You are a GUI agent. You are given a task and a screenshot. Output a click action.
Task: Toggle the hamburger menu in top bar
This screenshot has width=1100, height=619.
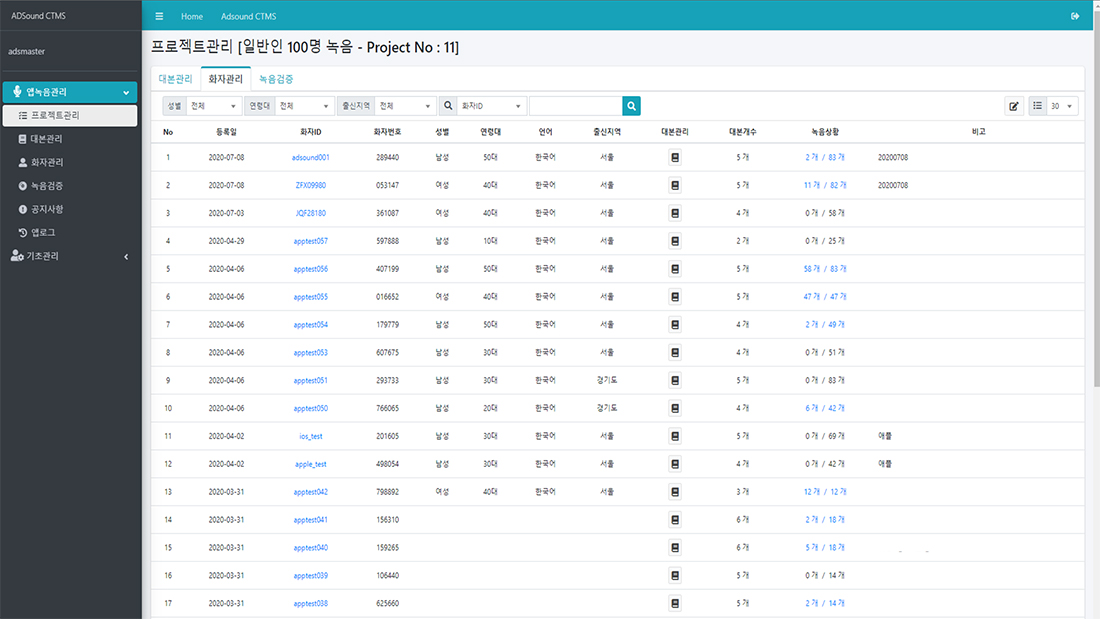pos(159,16)
